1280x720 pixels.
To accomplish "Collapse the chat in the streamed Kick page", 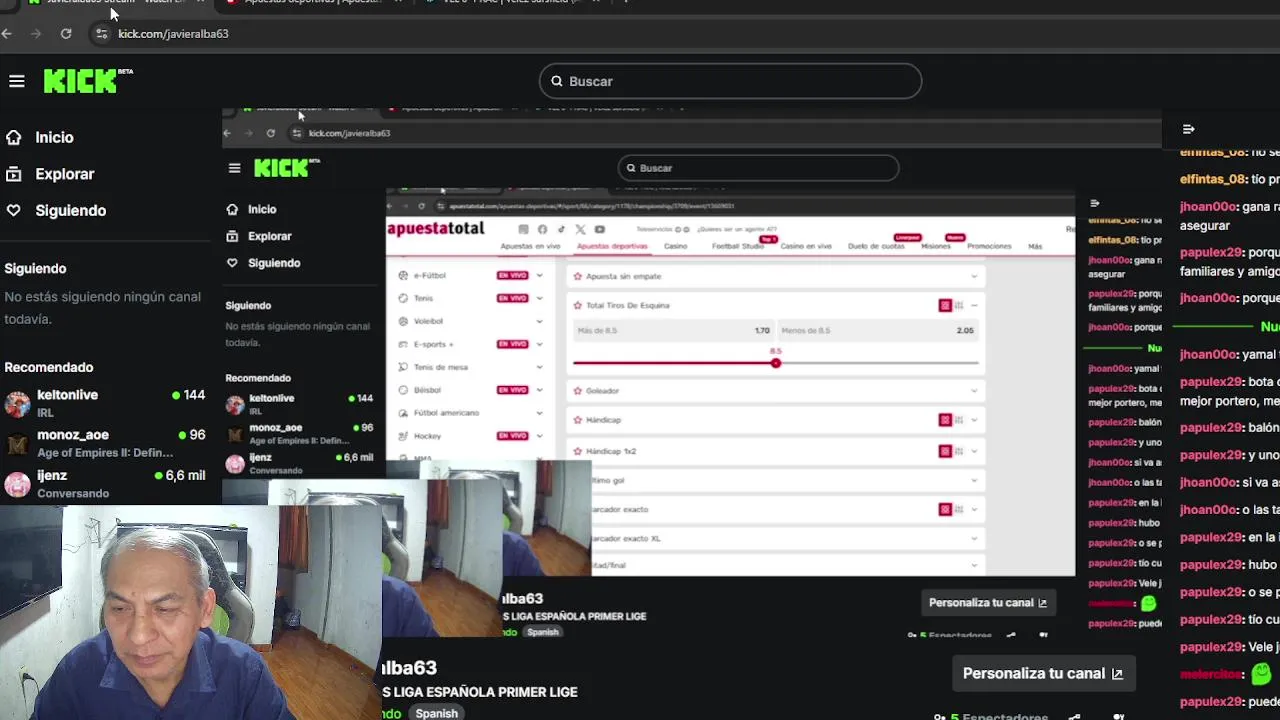I will pyautogui.click(x=1094, y=203).
